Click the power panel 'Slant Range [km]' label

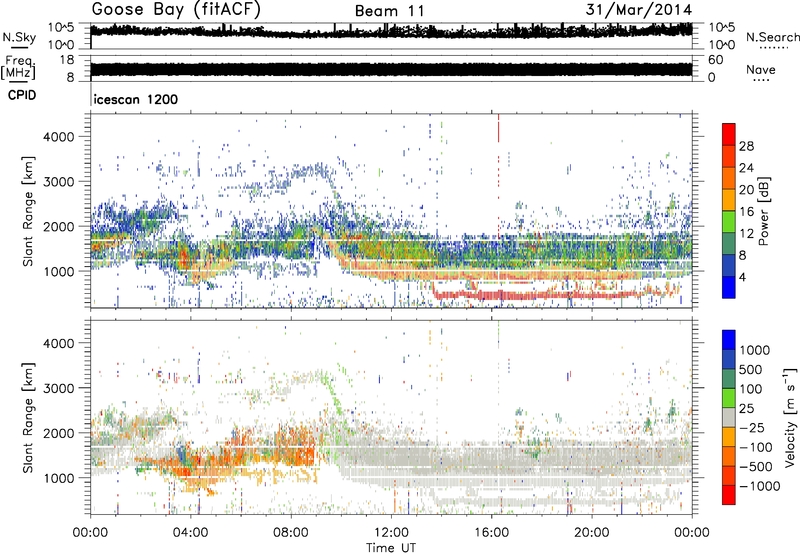28,211
